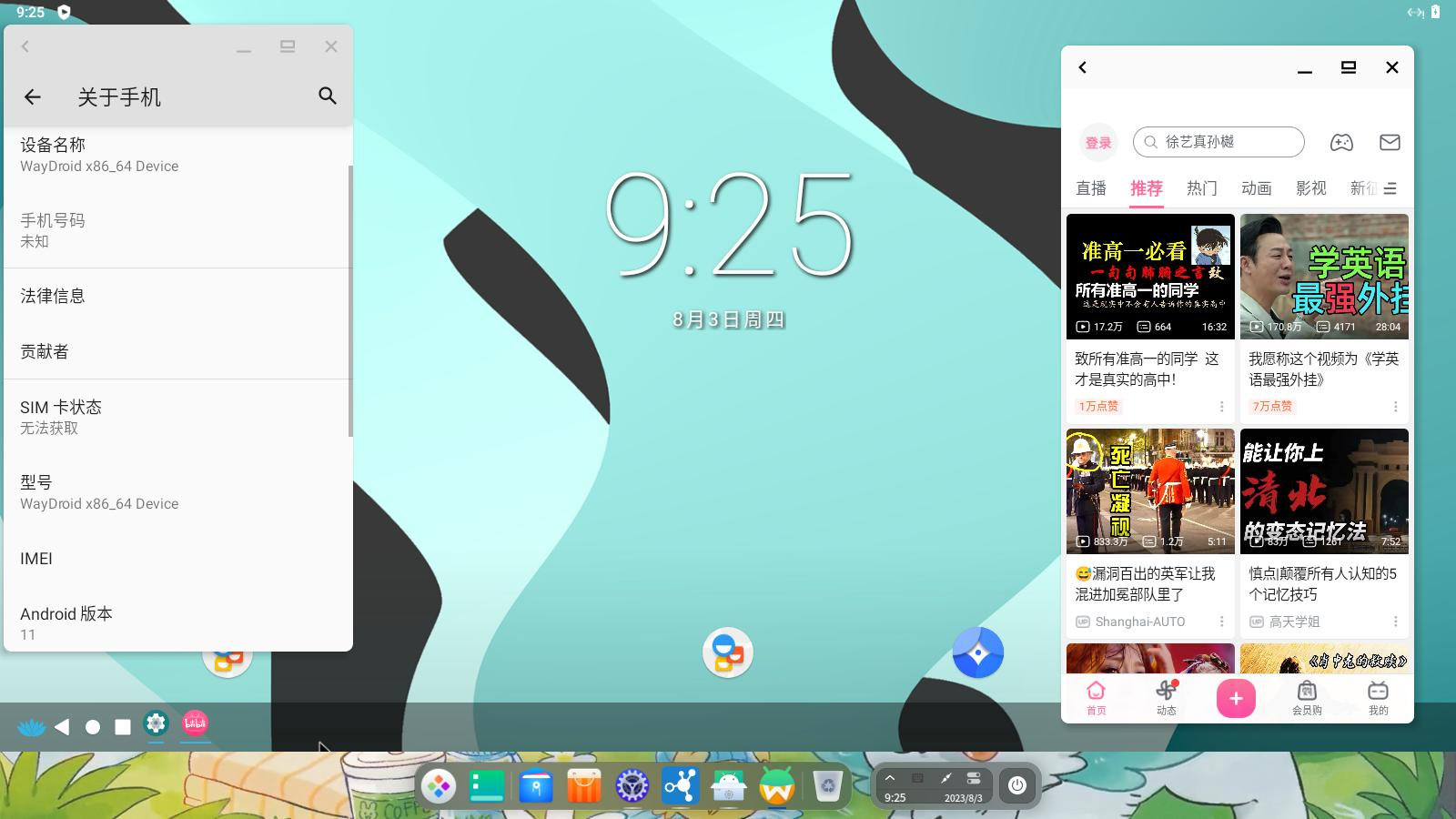Screen dimensions: 1456x819
Task: Switch to Settings gear in Android taskbar
Action: [x=157, y=723]
